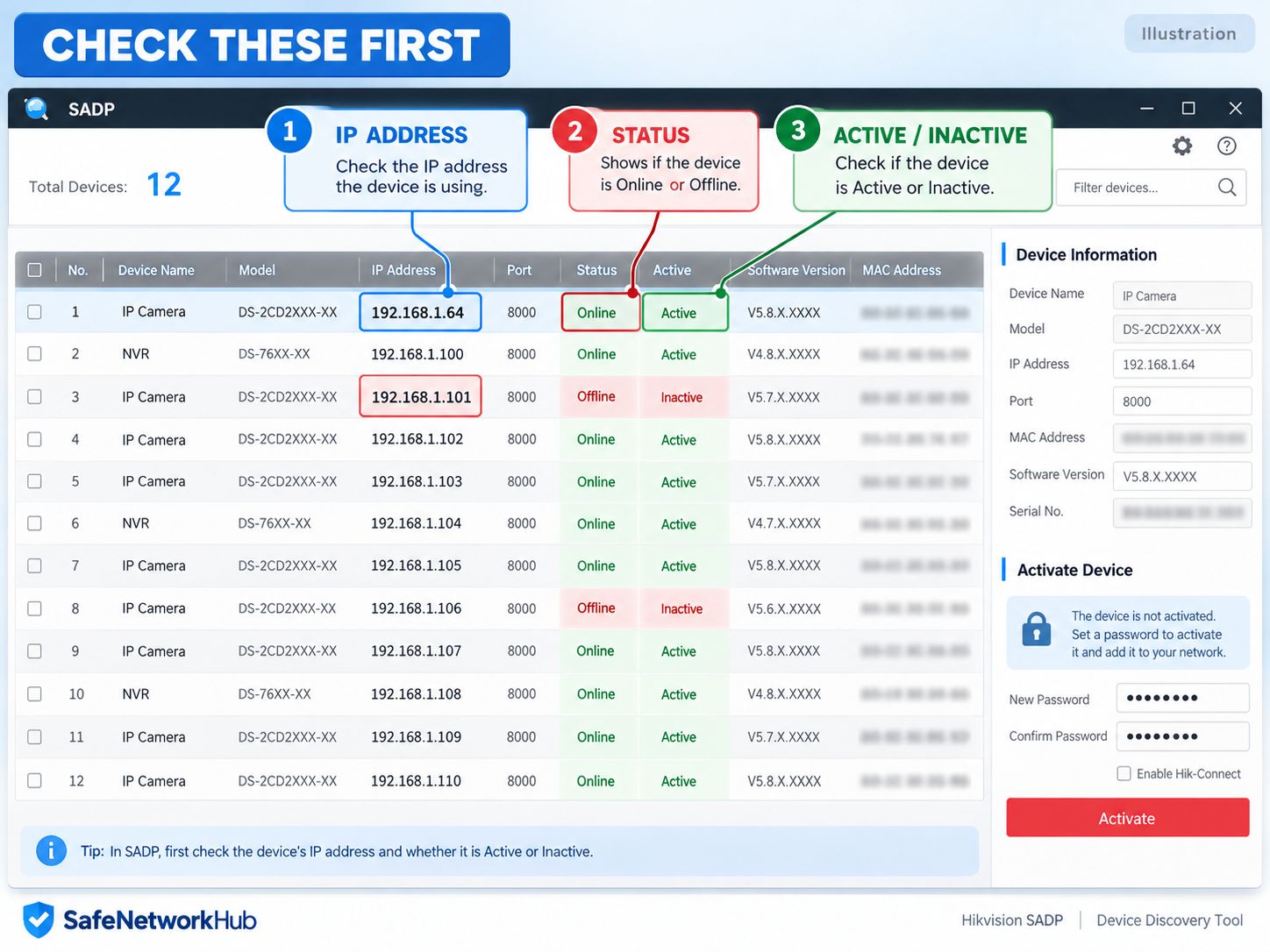Click the MAC Address column header
This screenshot has height=952, width=1270.
pyautogui.click(x=902, y=270)
